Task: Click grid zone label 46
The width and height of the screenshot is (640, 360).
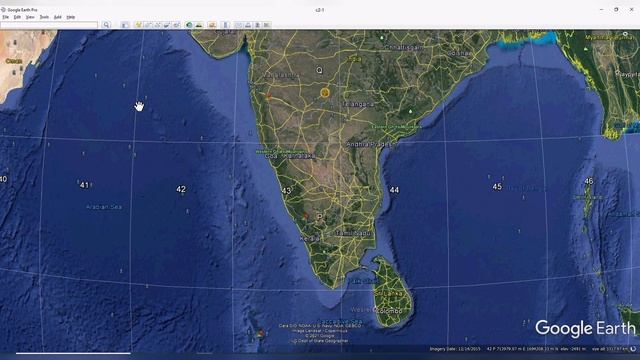Action: pyautogui.click(x=589, y=181)
